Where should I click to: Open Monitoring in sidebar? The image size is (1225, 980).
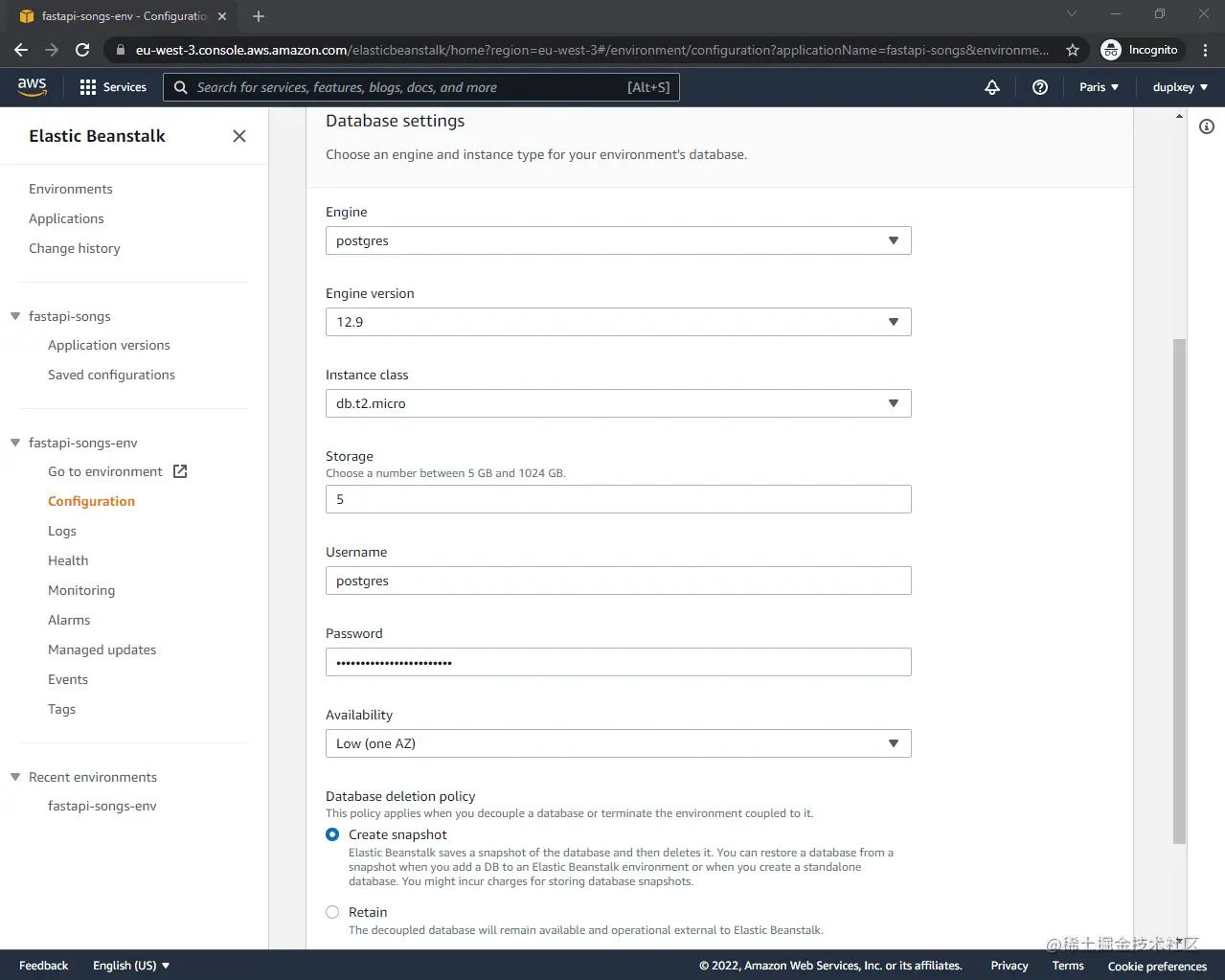click(x=81, y=590)
